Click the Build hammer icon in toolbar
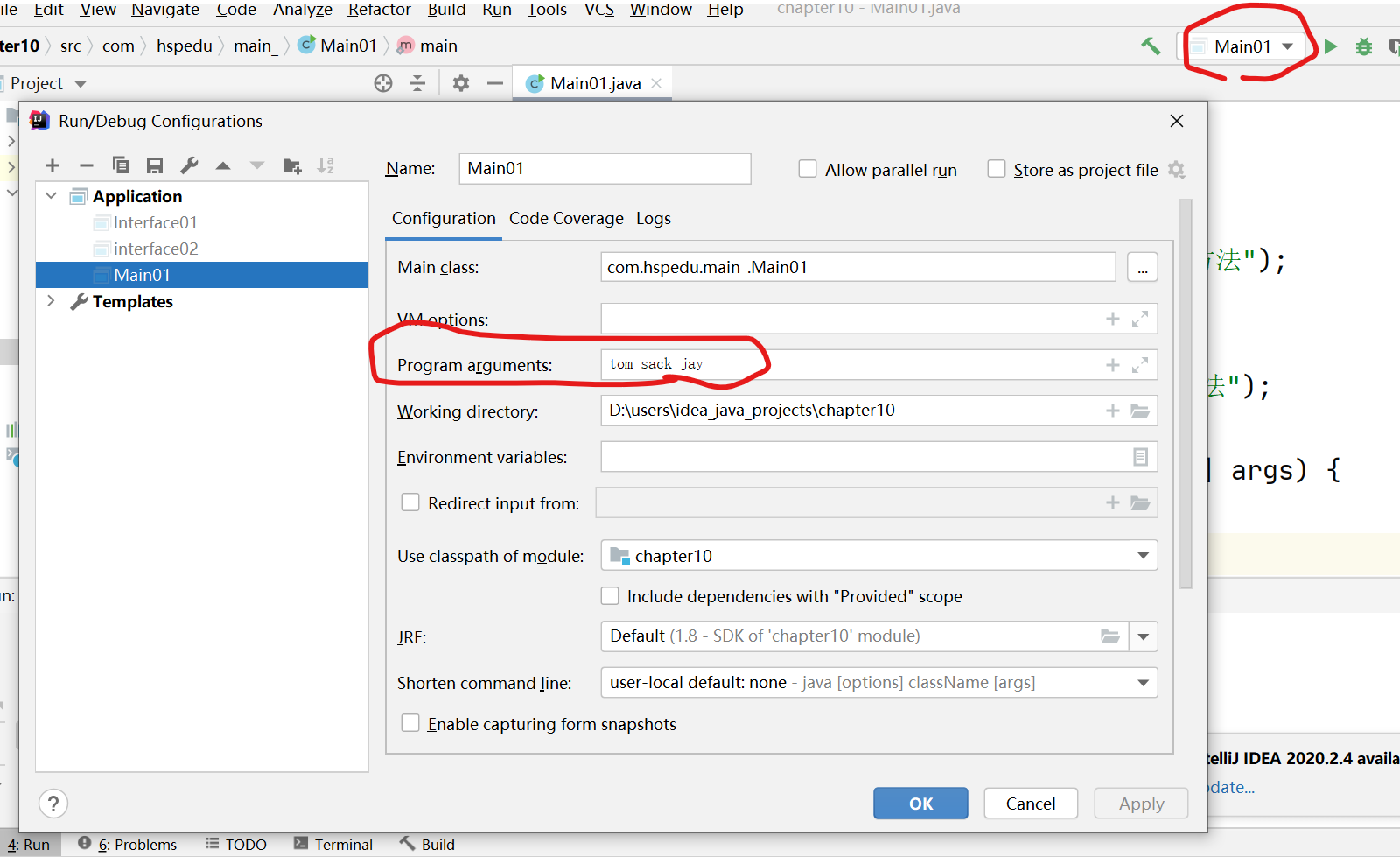The width and height of the screenshot is (1400, 857). pos(1151,46)
